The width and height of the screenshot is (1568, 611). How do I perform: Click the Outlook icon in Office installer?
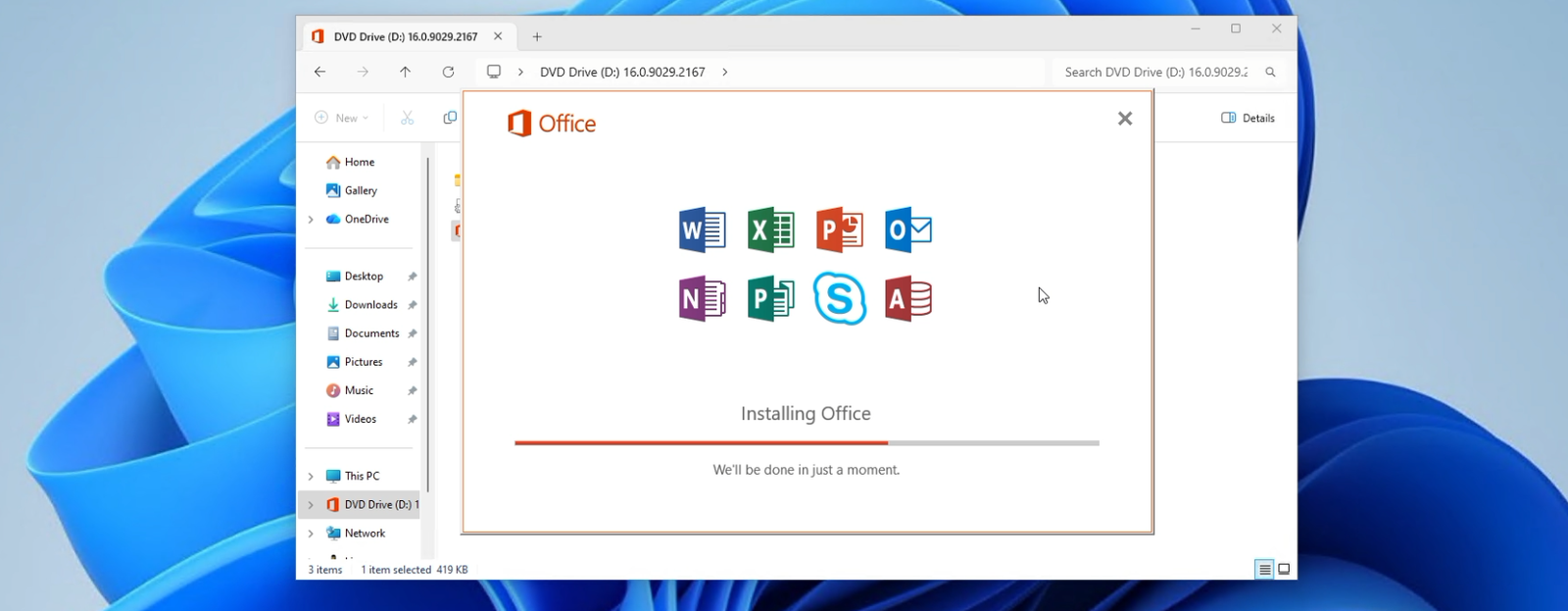pyautogui.click(x=908, y=230)
